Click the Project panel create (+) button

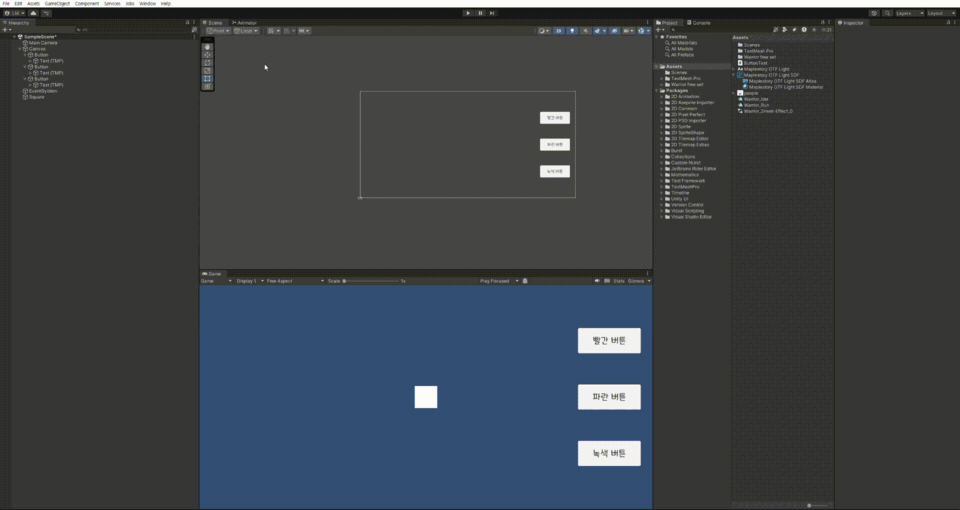tap(660, 29)
